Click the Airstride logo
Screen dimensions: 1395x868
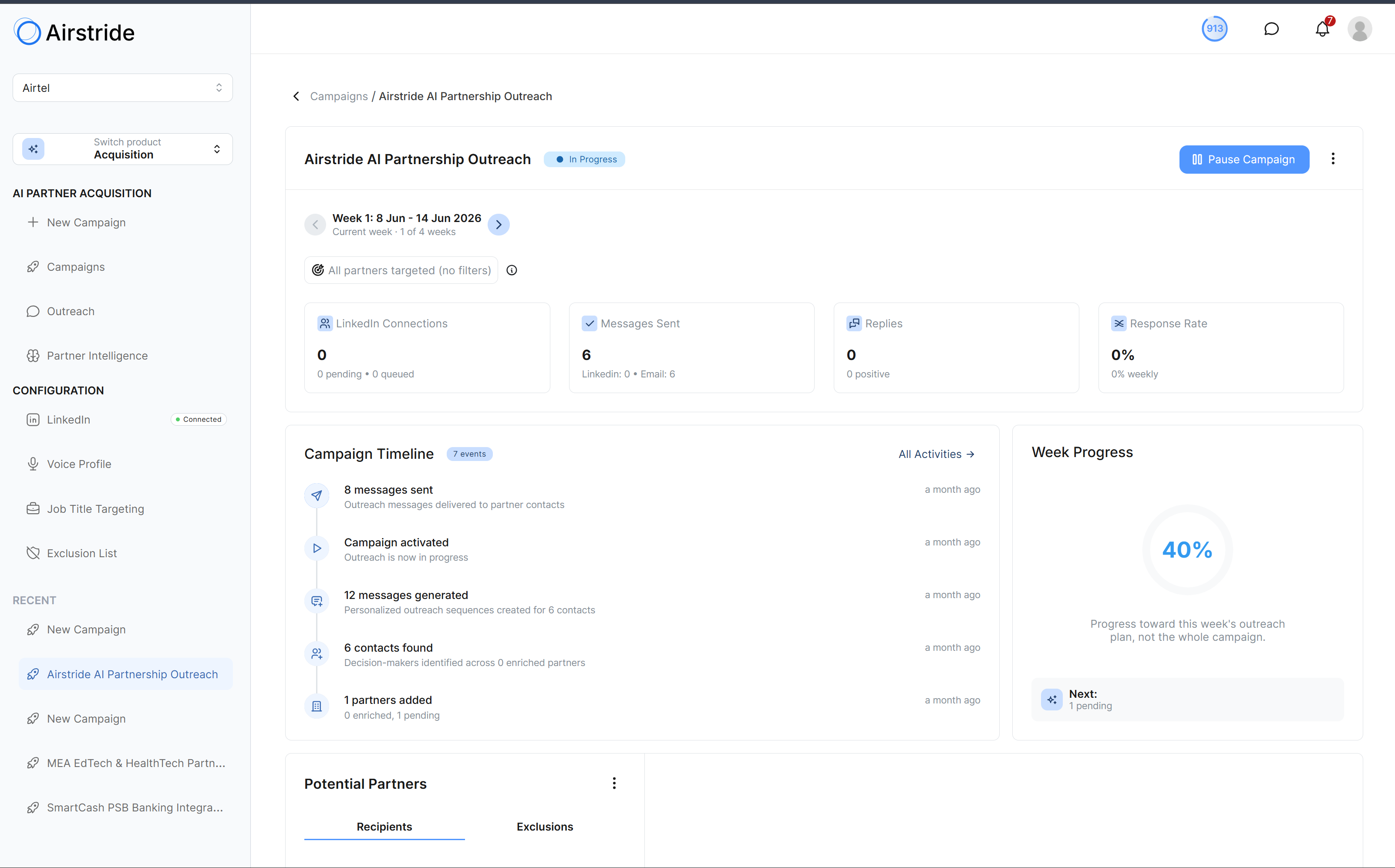(74, 32)
